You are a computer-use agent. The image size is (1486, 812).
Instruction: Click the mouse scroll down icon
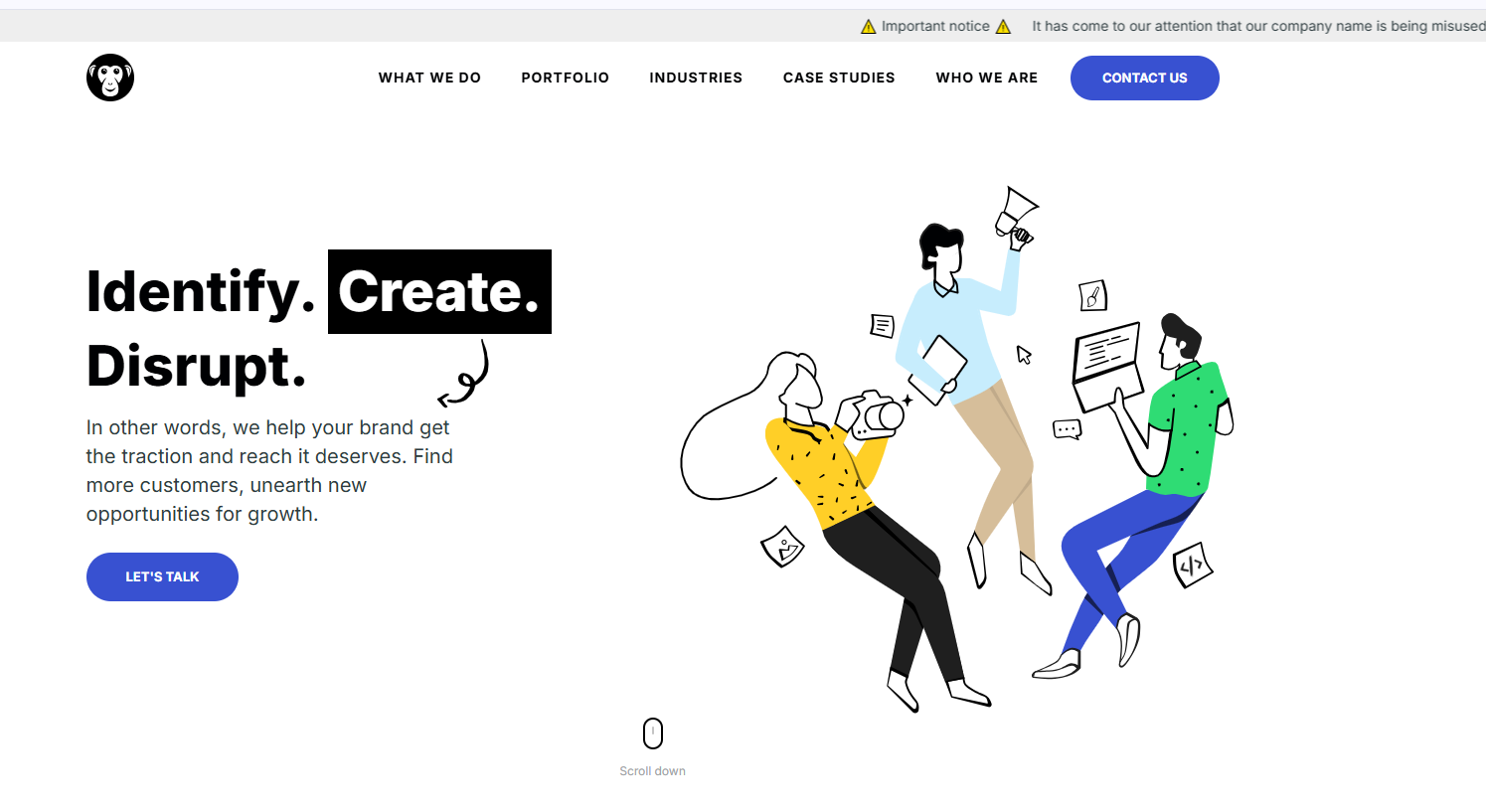(x=653, y=733)
